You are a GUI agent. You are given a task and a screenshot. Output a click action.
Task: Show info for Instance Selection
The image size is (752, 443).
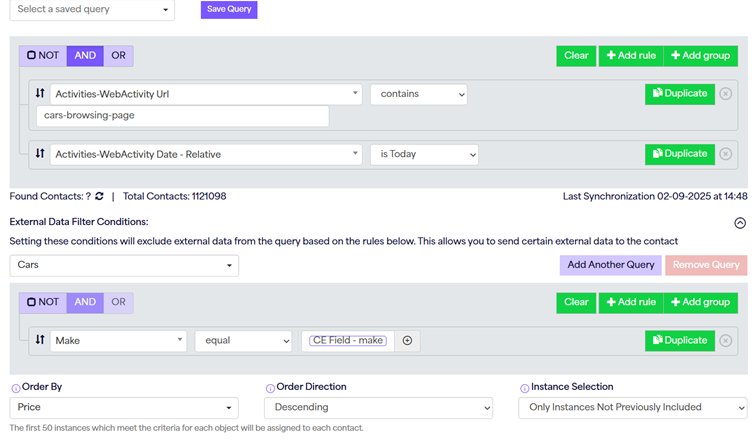(525, 388)
